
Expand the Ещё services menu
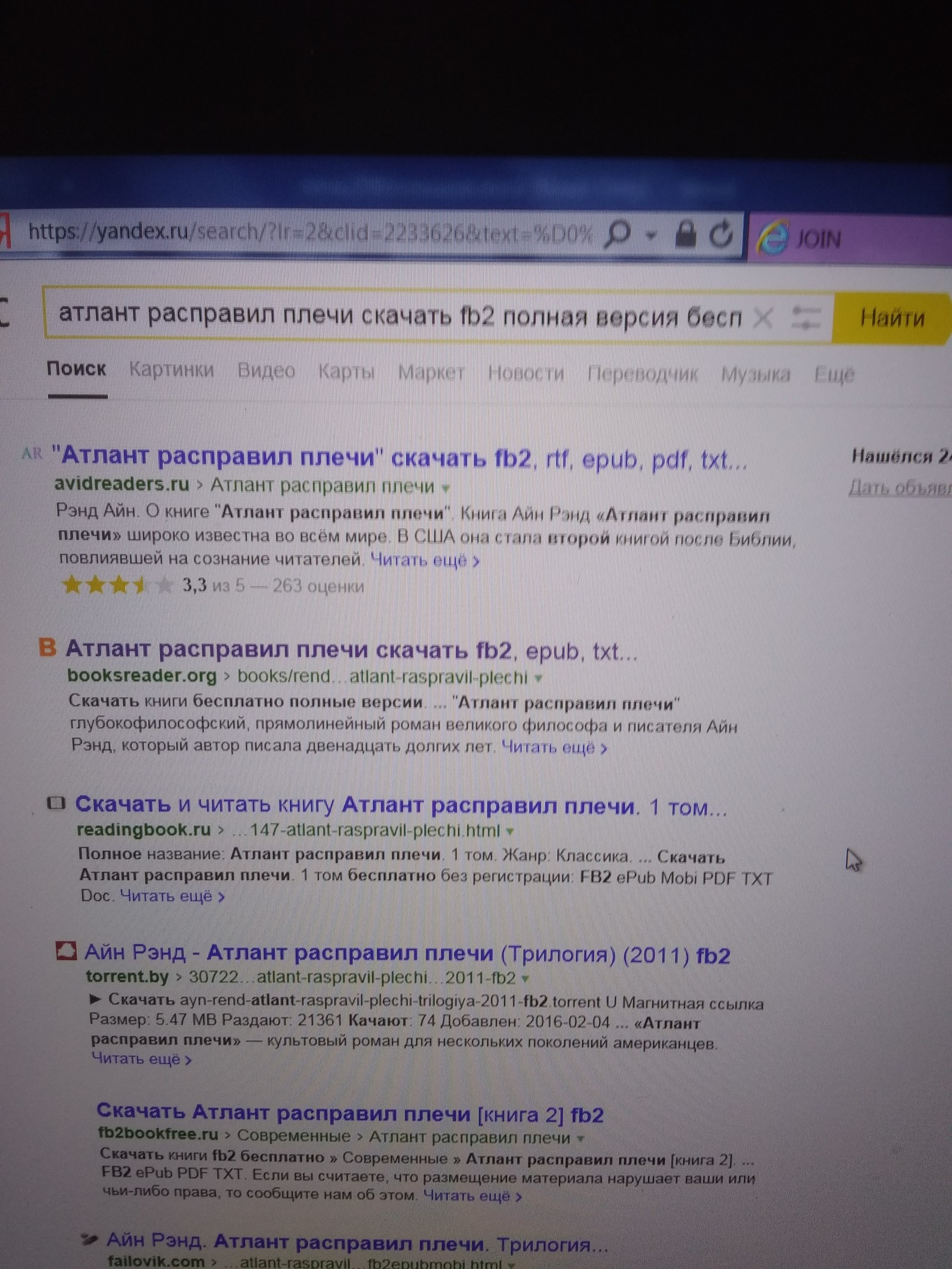[x=834, y=375]
